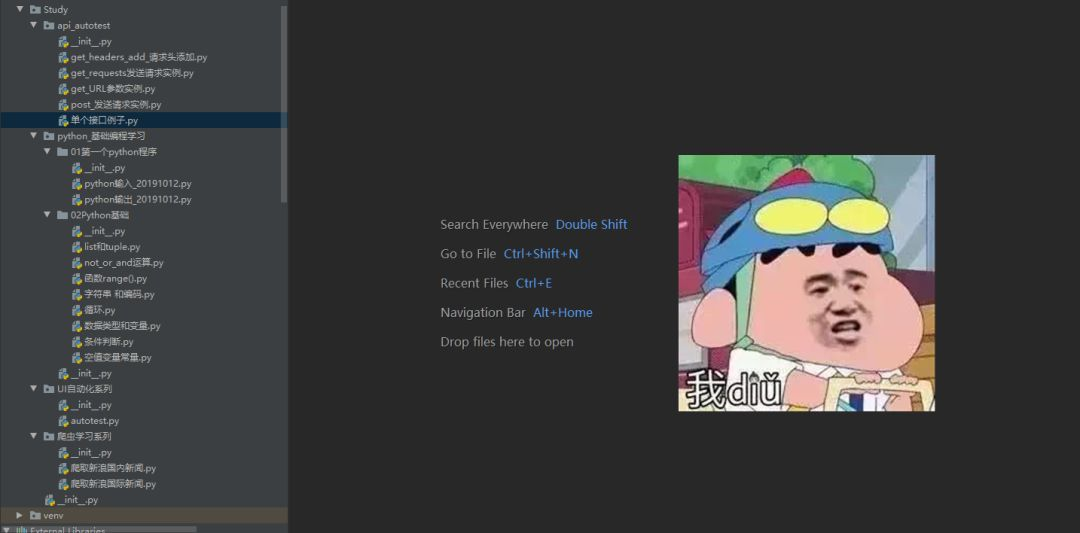Select __init__.py inside 01第一个python程序 folder
1080x533 pixels.
tap(105, 168)
